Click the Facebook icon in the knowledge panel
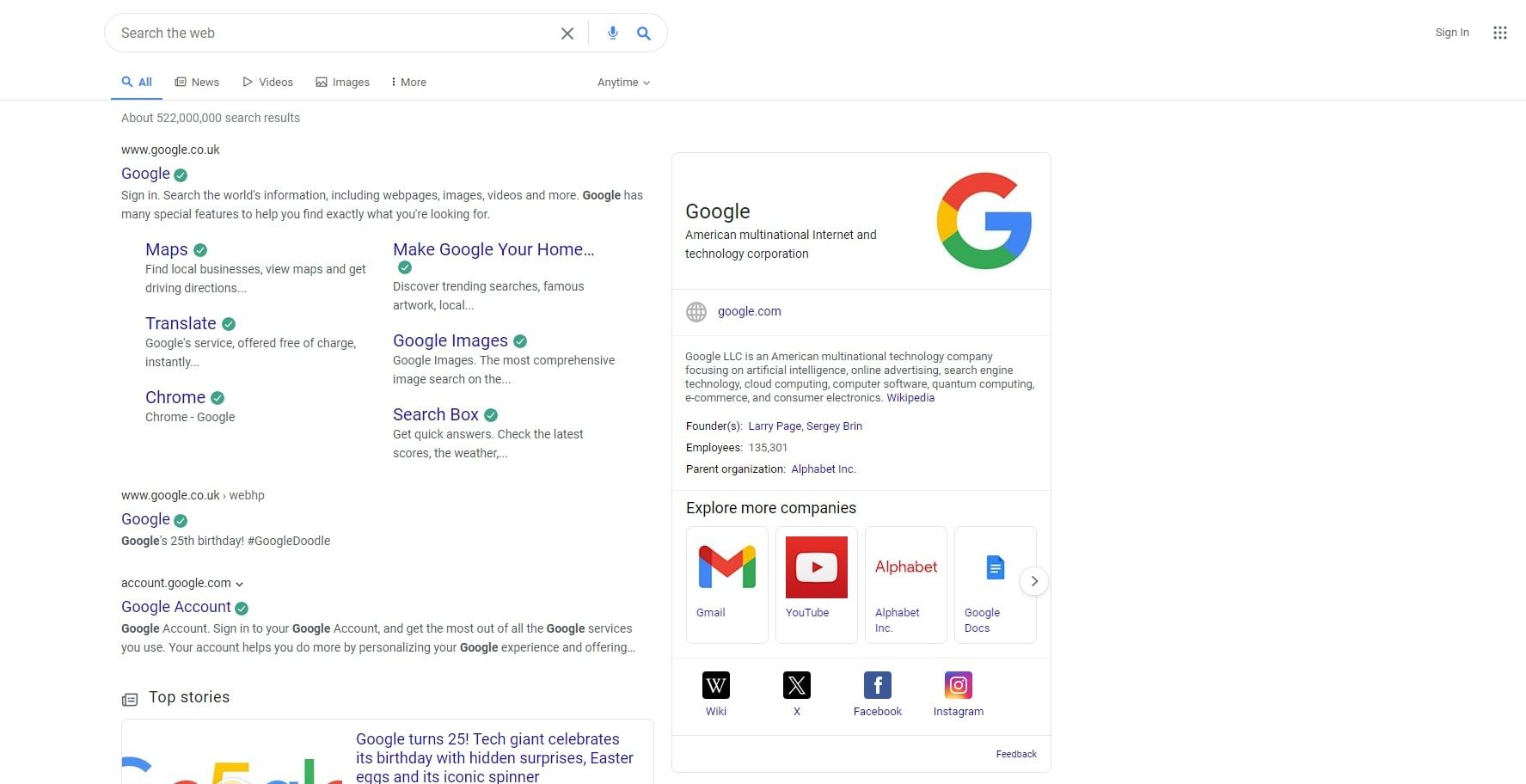 [877, 685]
